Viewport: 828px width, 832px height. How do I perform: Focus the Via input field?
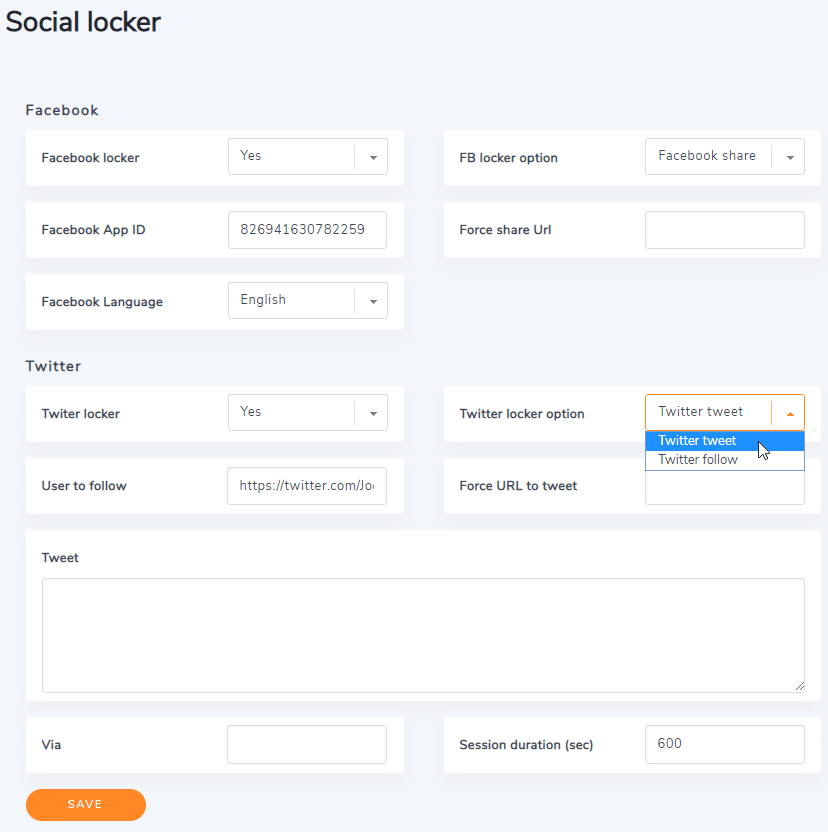click(307, 745)
